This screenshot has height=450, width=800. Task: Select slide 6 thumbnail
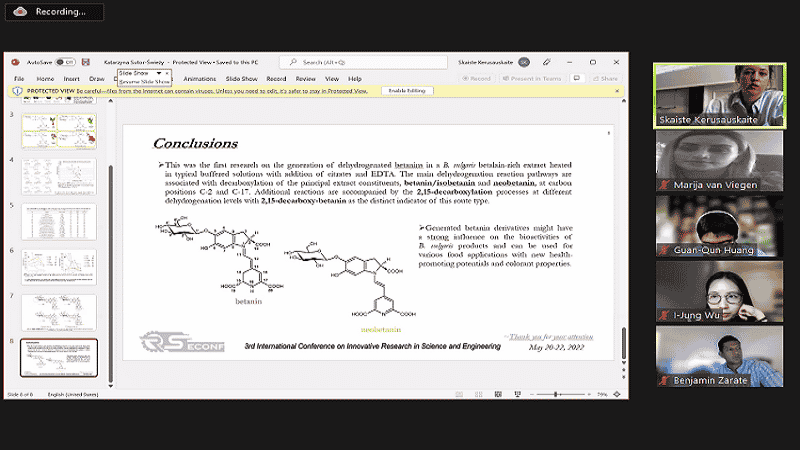(59, 267)
